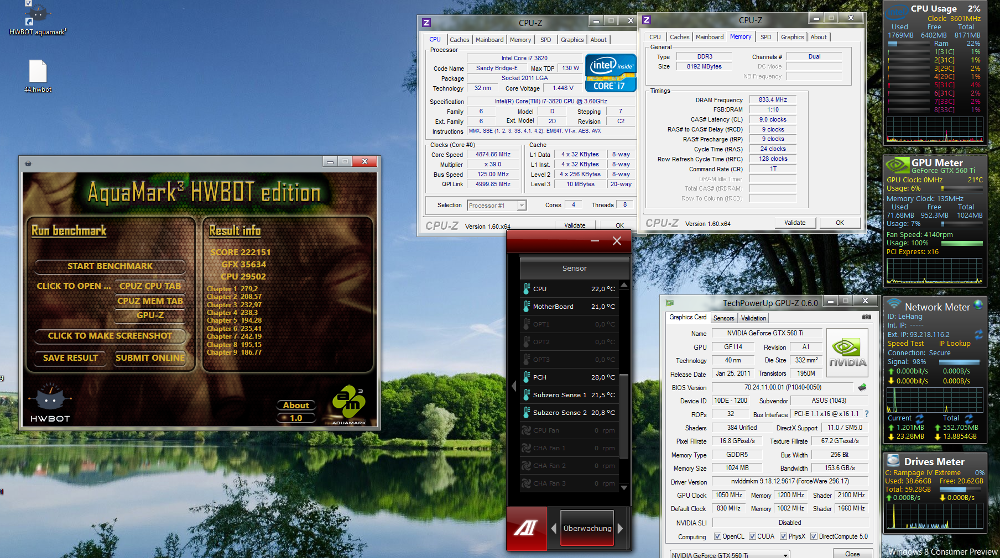
Task: Click the Überwachung button in AI Suite
Action: pos(587,528)
